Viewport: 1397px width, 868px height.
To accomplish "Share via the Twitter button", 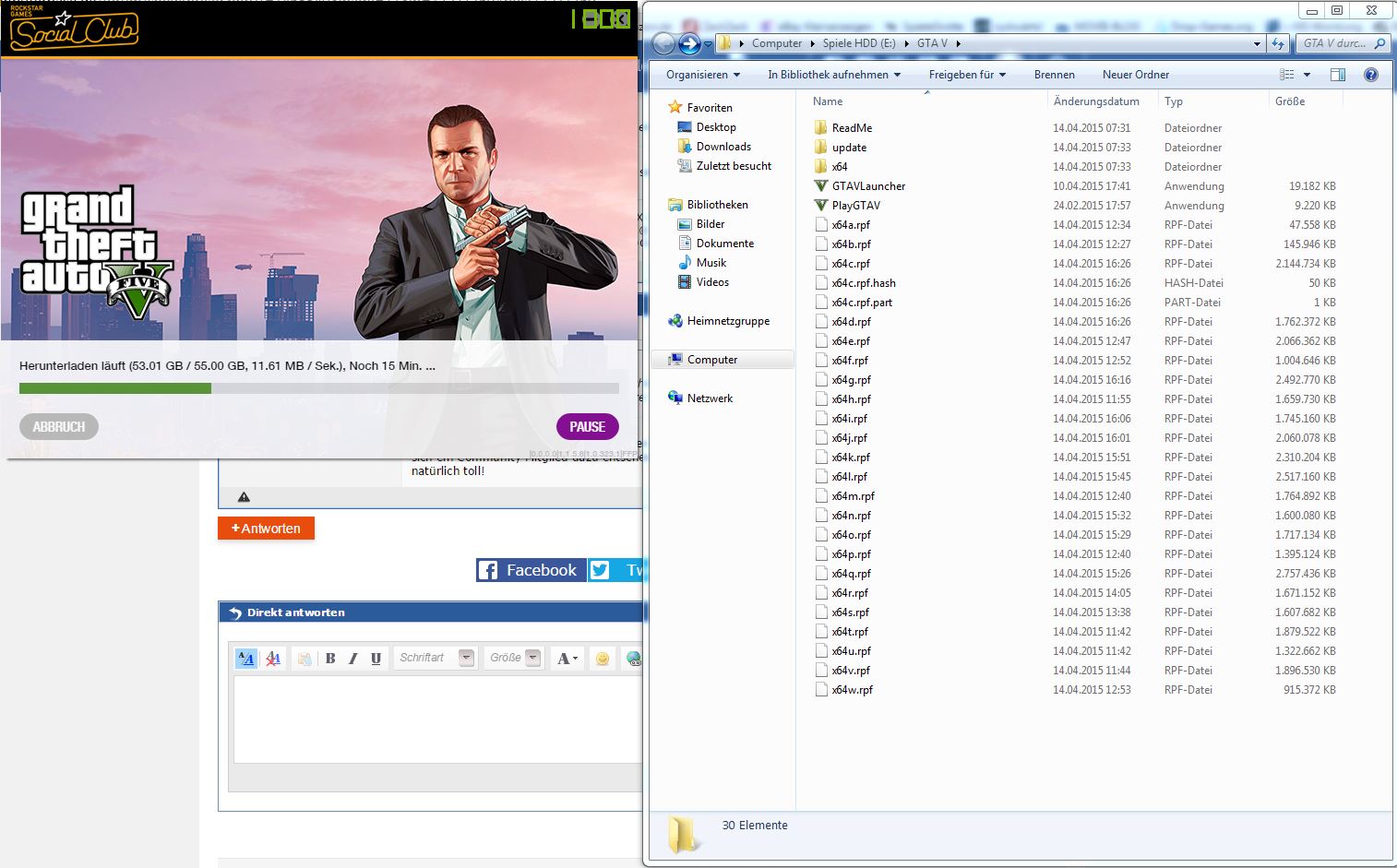I will (615, 570).
